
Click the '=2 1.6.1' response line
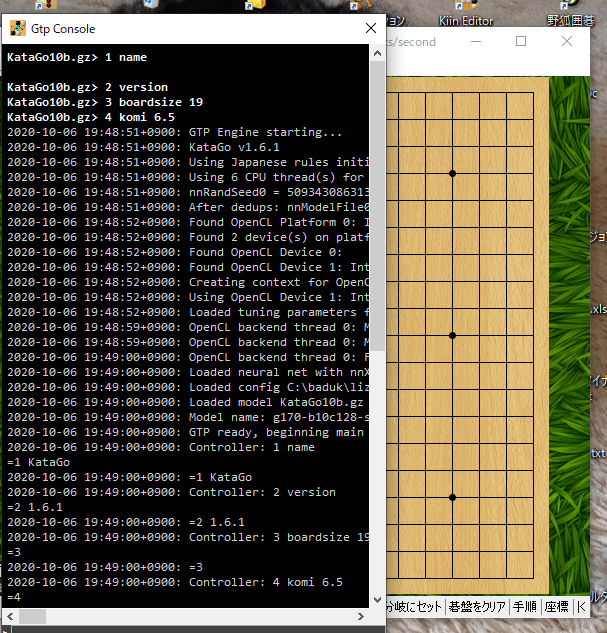point(35,507)
